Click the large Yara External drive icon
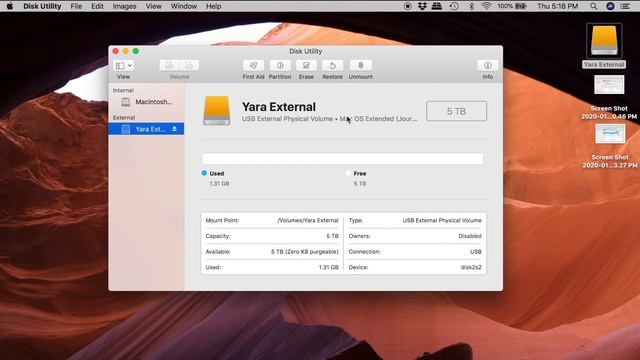Screen dimensions: 640x360 [217, 110]
